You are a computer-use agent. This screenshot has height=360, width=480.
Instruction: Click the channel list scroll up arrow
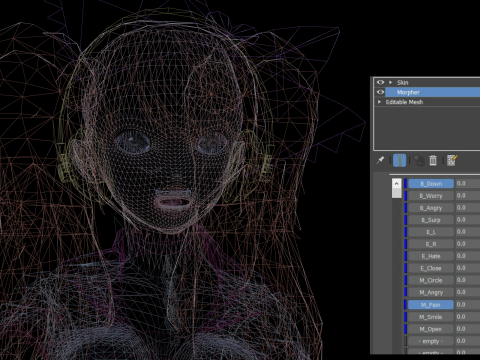pyautogui.click(x=396, y=183)
